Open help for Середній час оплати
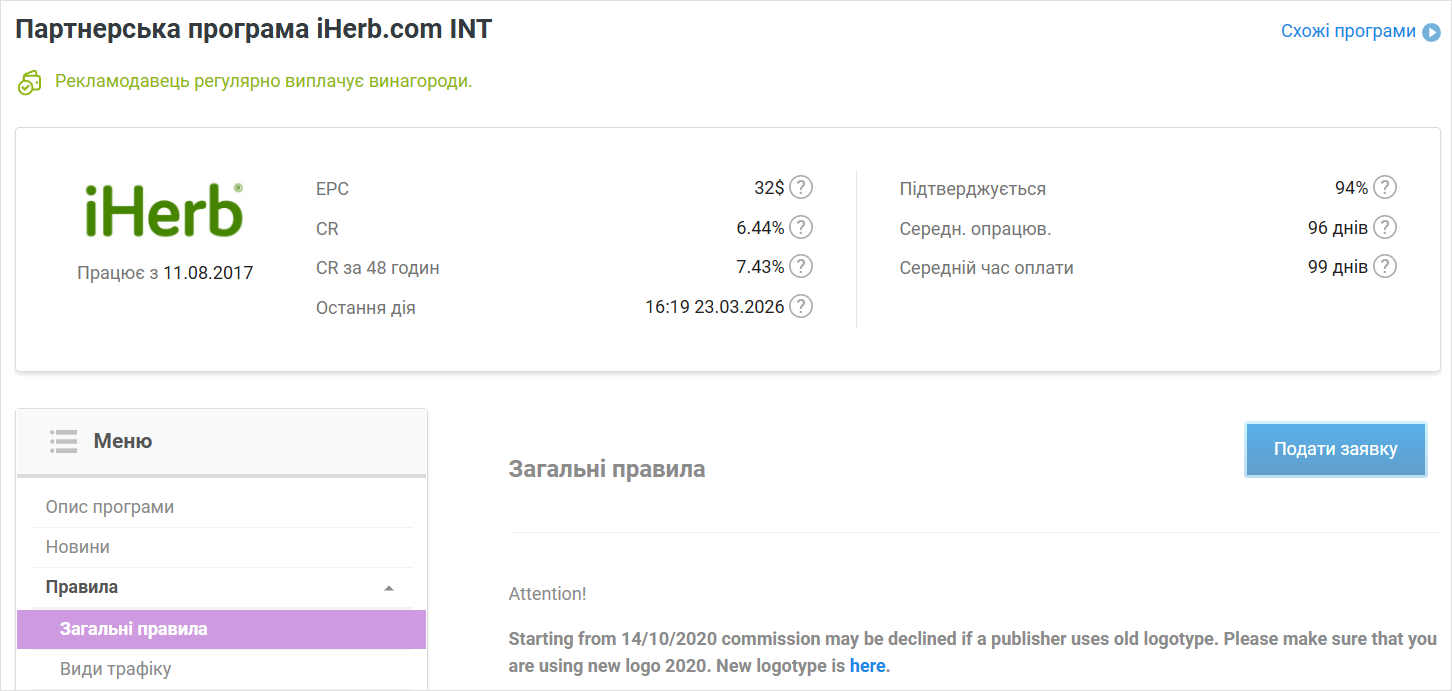Screen dimensions: 1452x691 pyautogui.click(x=1384, y=267)
